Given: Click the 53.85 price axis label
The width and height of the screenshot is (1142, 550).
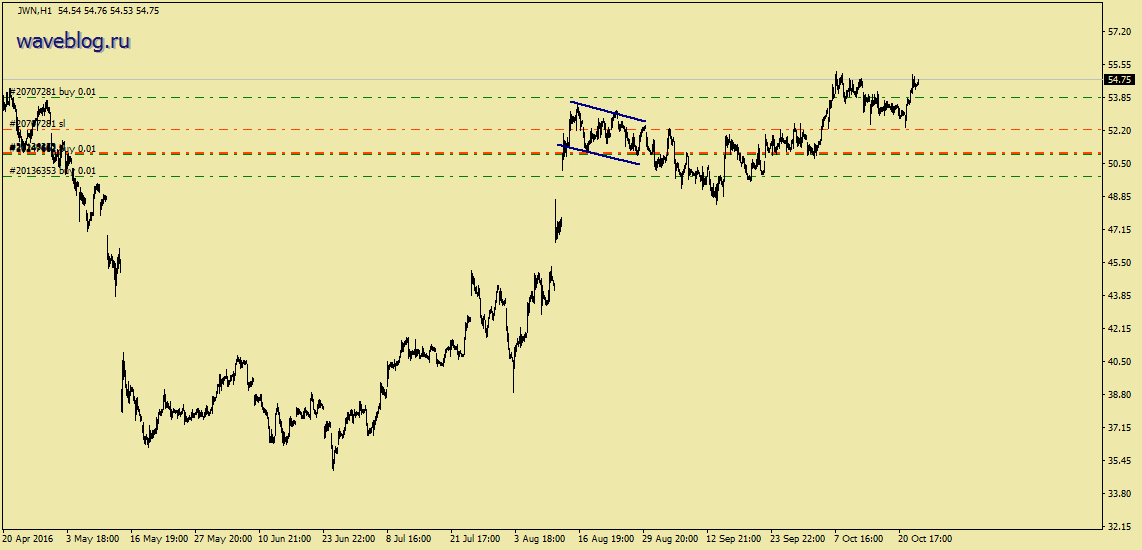Looking at the screenshot, I should pyautogui.click(x=1118, y=98).
